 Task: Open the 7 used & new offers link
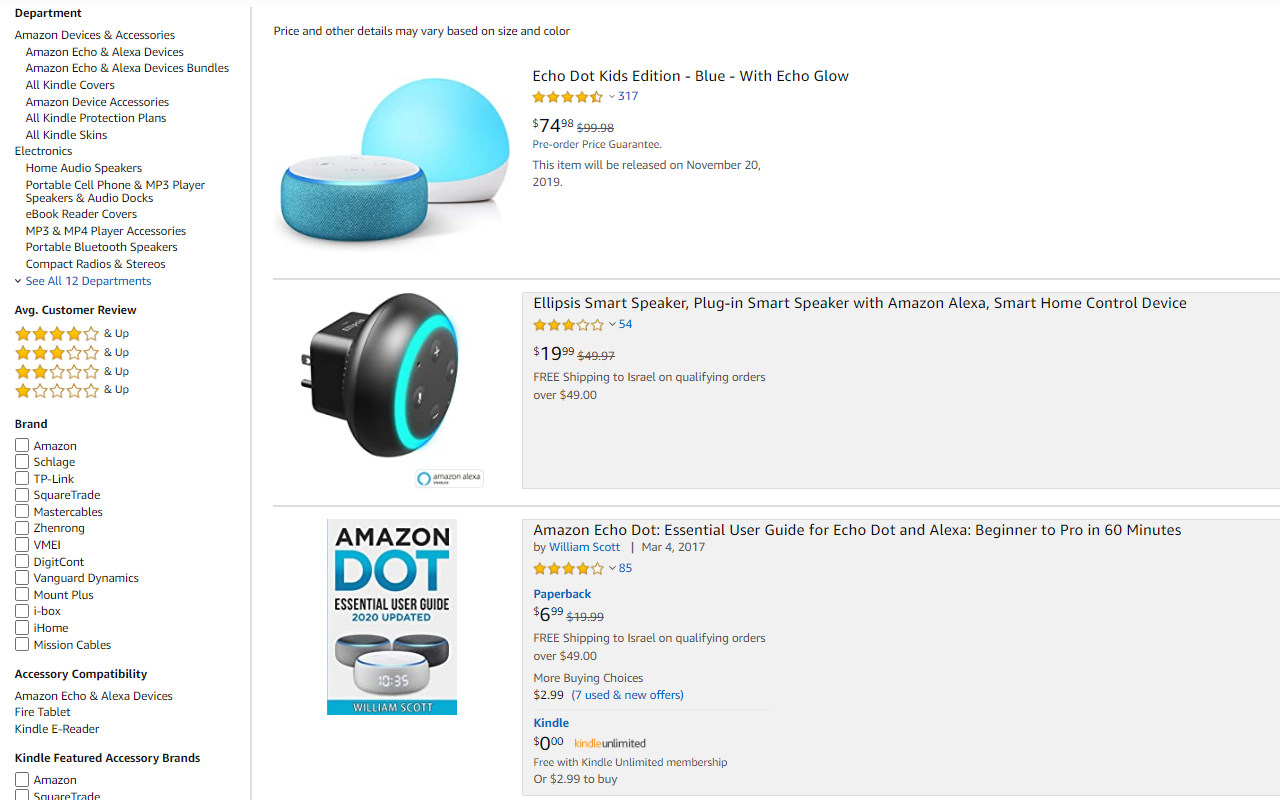tap(627, 695)
